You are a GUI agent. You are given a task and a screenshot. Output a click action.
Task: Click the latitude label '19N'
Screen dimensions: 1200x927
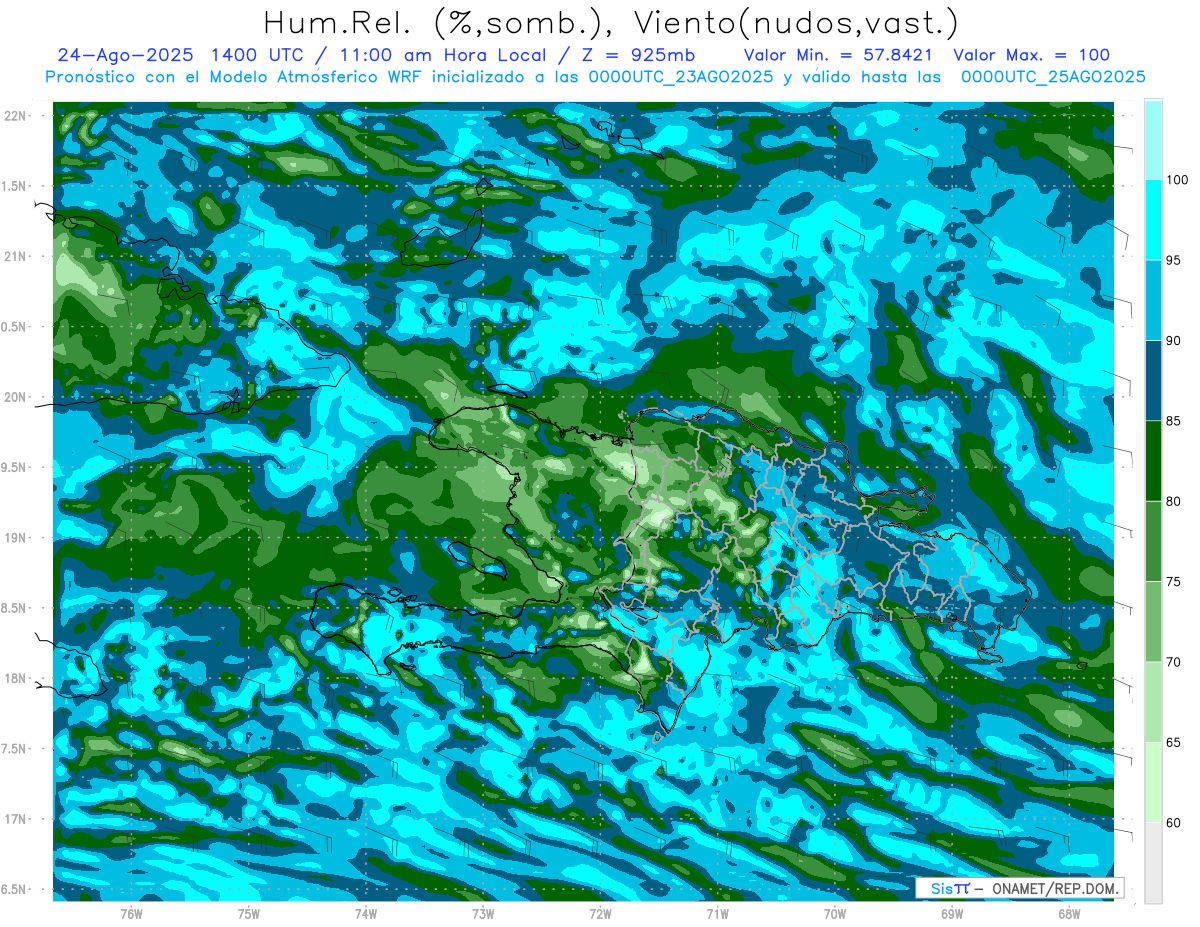(14, 537)
